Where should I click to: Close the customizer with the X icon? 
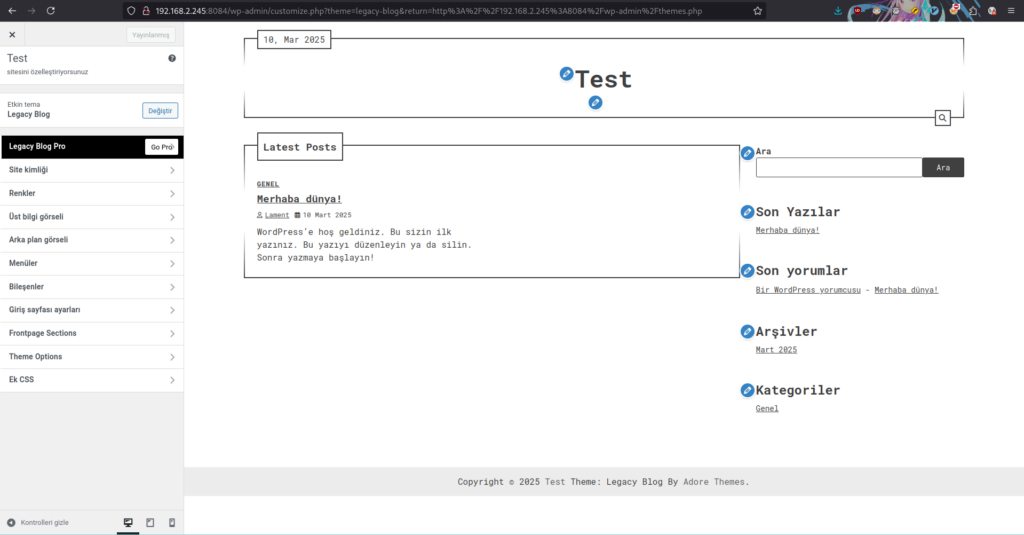click(12, 35)
